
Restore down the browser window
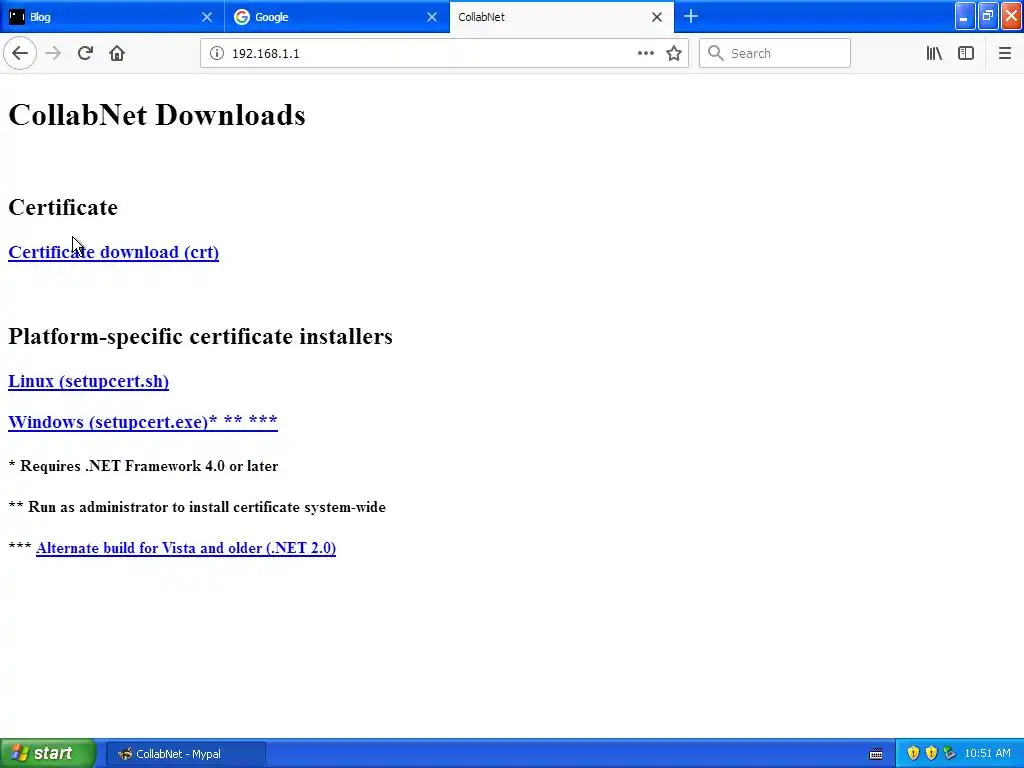tap(987, 16)
